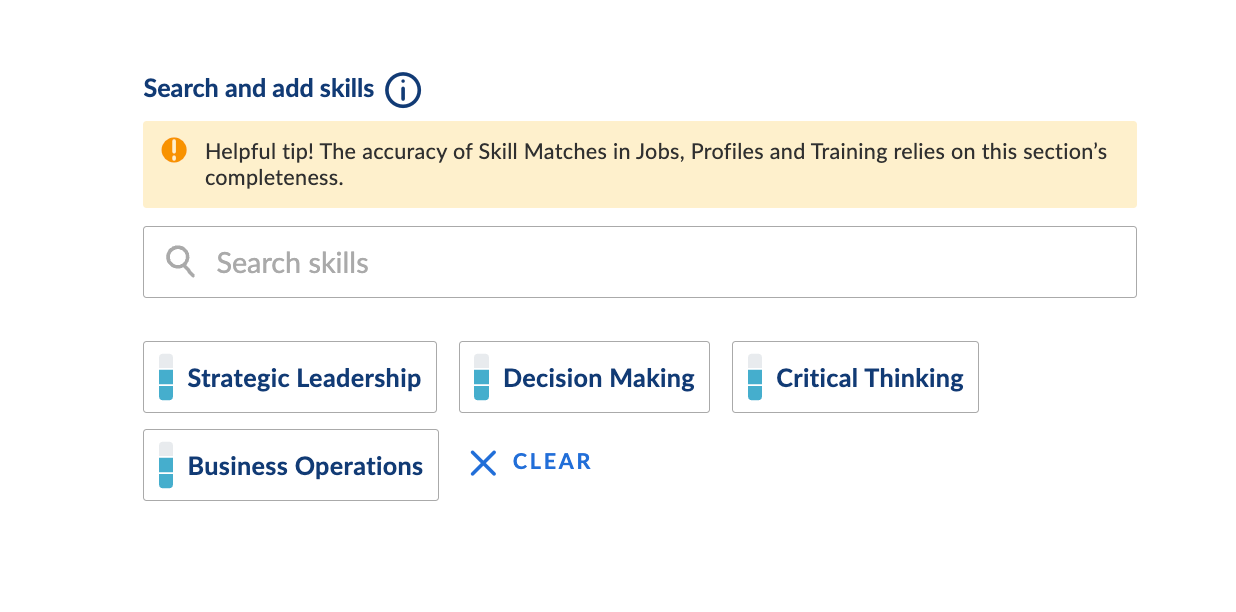Click the Business Operations skill level meter
The height and width of the screenshot is (612, 1236).
click(x=166, y=465)
